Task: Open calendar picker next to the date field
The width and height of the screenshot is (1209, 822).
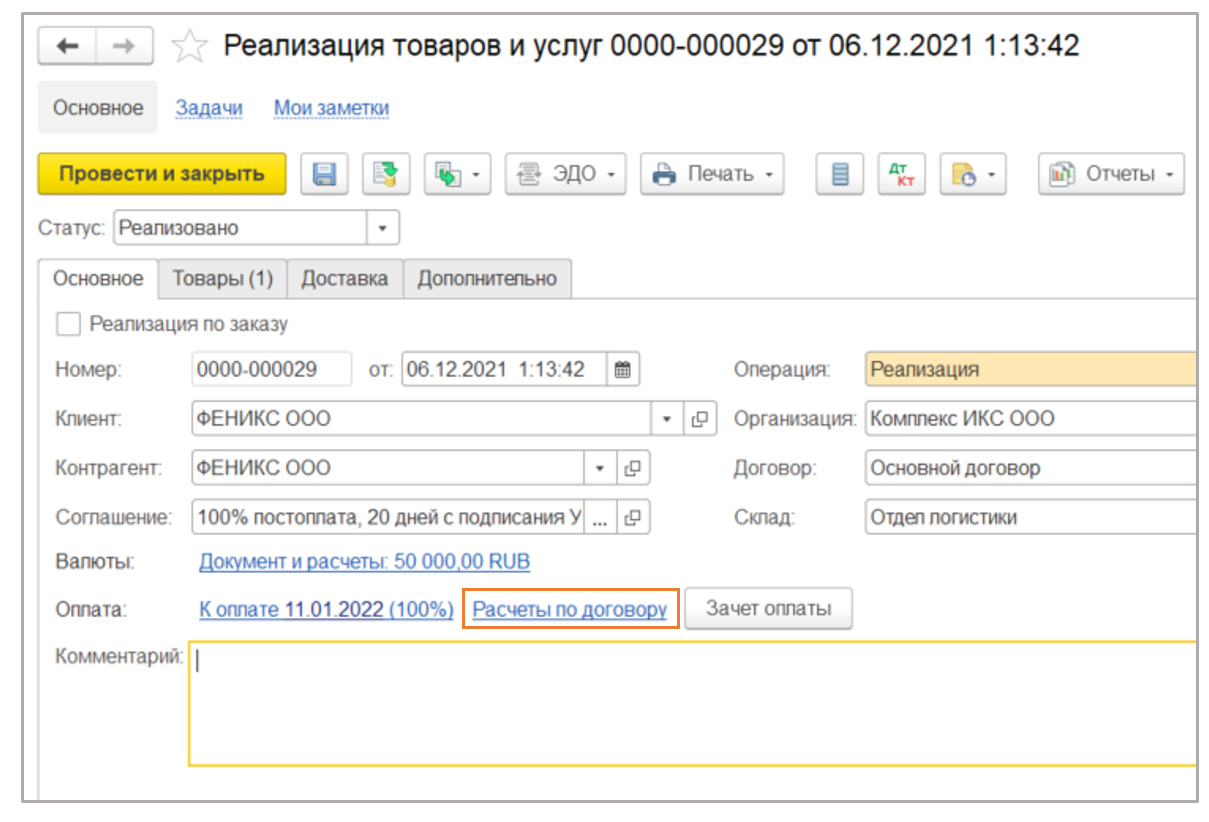Action: click(622, 369)
